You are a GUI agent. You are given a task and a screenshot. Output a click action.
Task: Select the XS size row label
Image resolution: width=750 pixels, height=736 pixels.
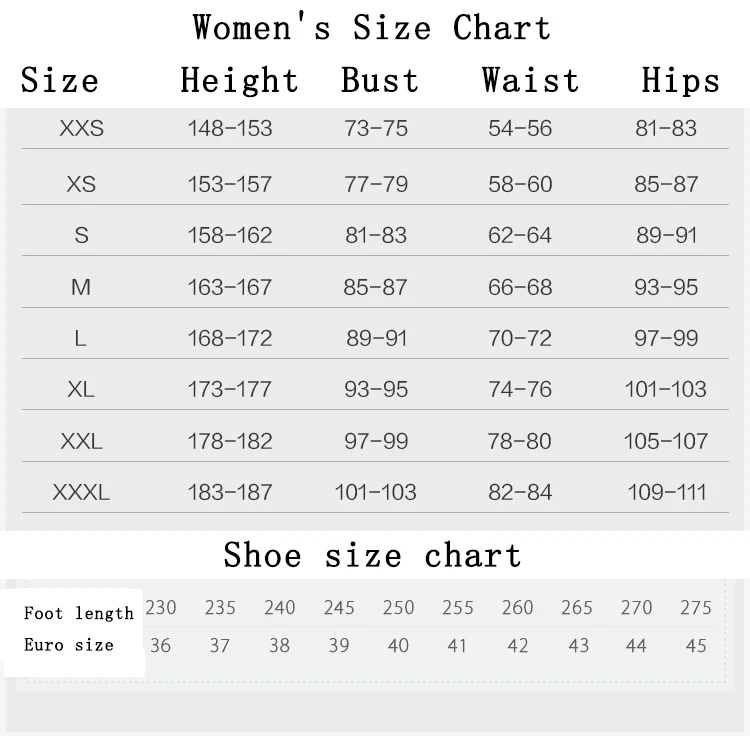(81, 184)
